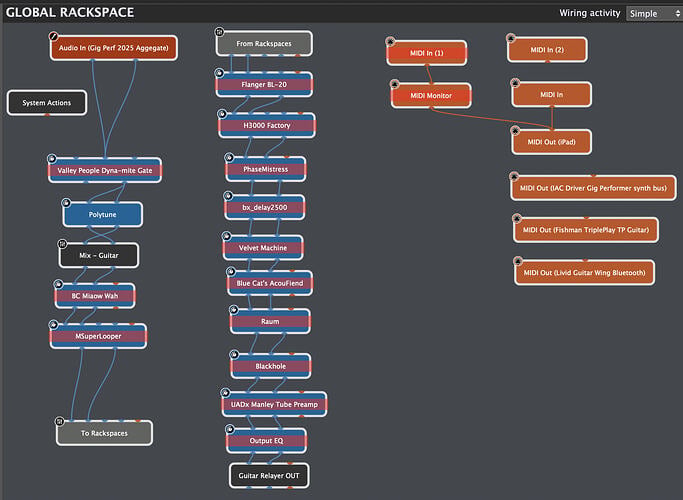Select the To Rackspaces block
683x500 pixels.
point(105,433)
